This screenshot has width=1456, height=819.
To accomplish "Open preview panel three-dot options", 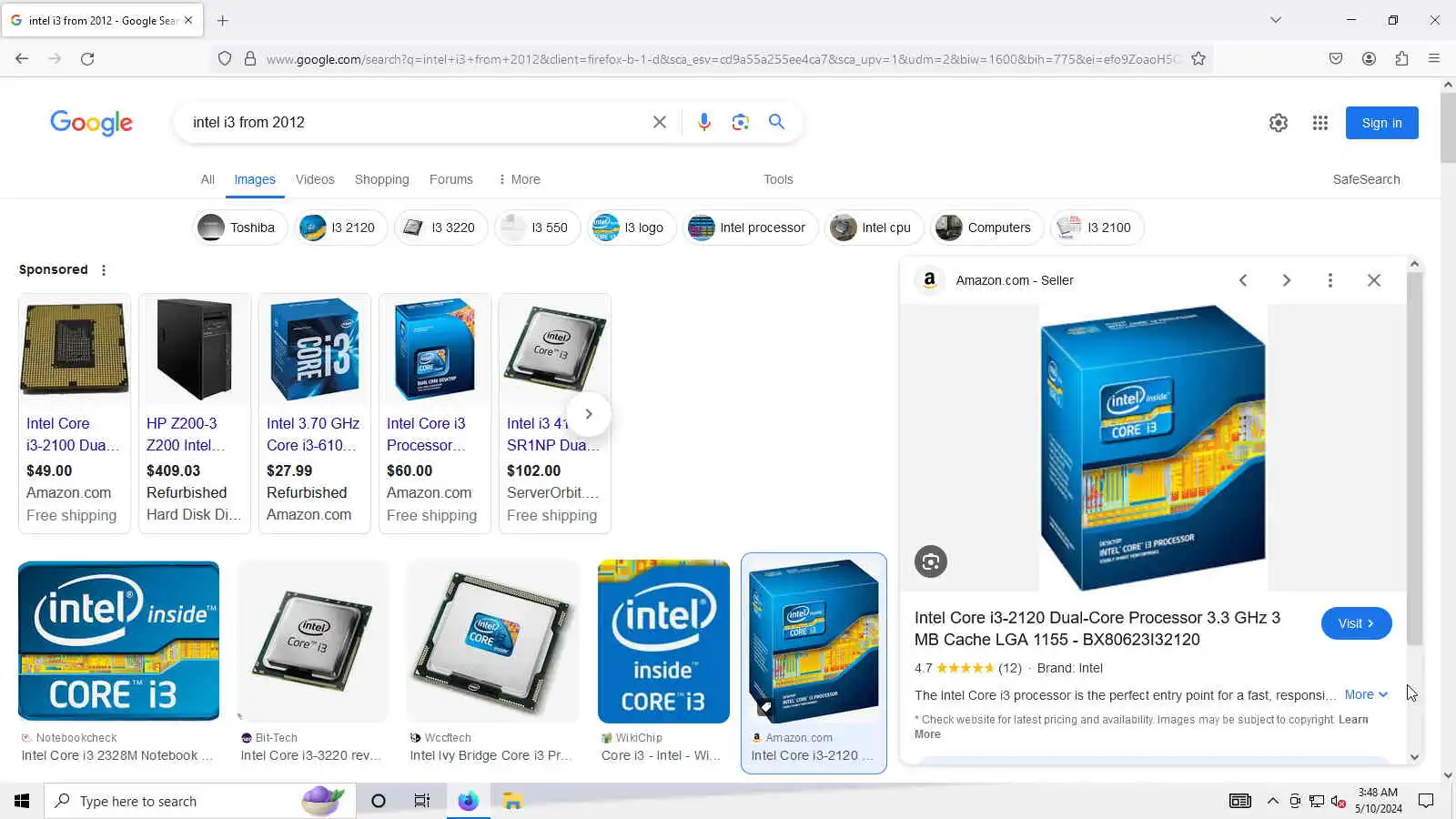I will click(1330, 280).
